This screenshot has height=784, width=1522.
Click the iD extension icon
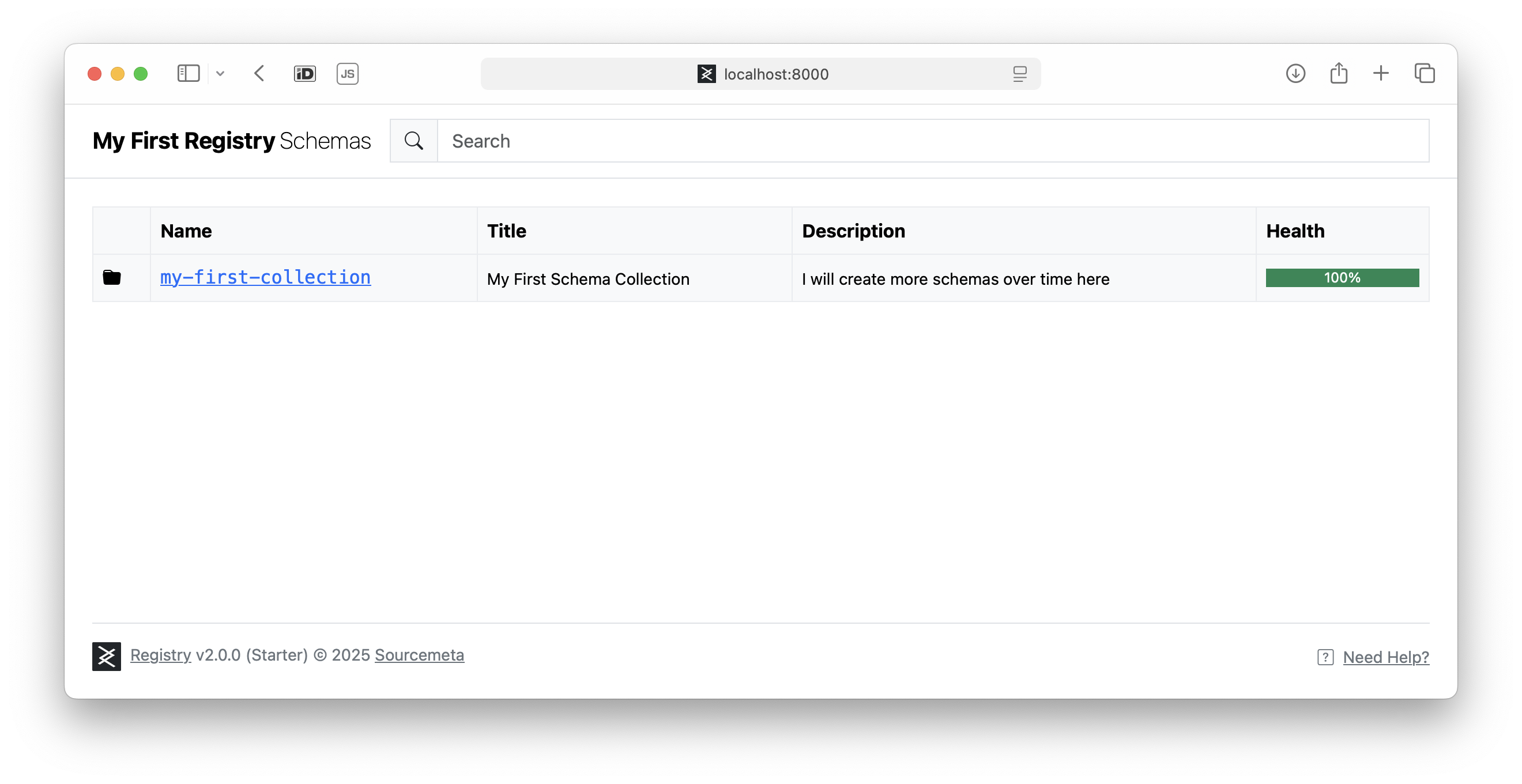point(304,73)
